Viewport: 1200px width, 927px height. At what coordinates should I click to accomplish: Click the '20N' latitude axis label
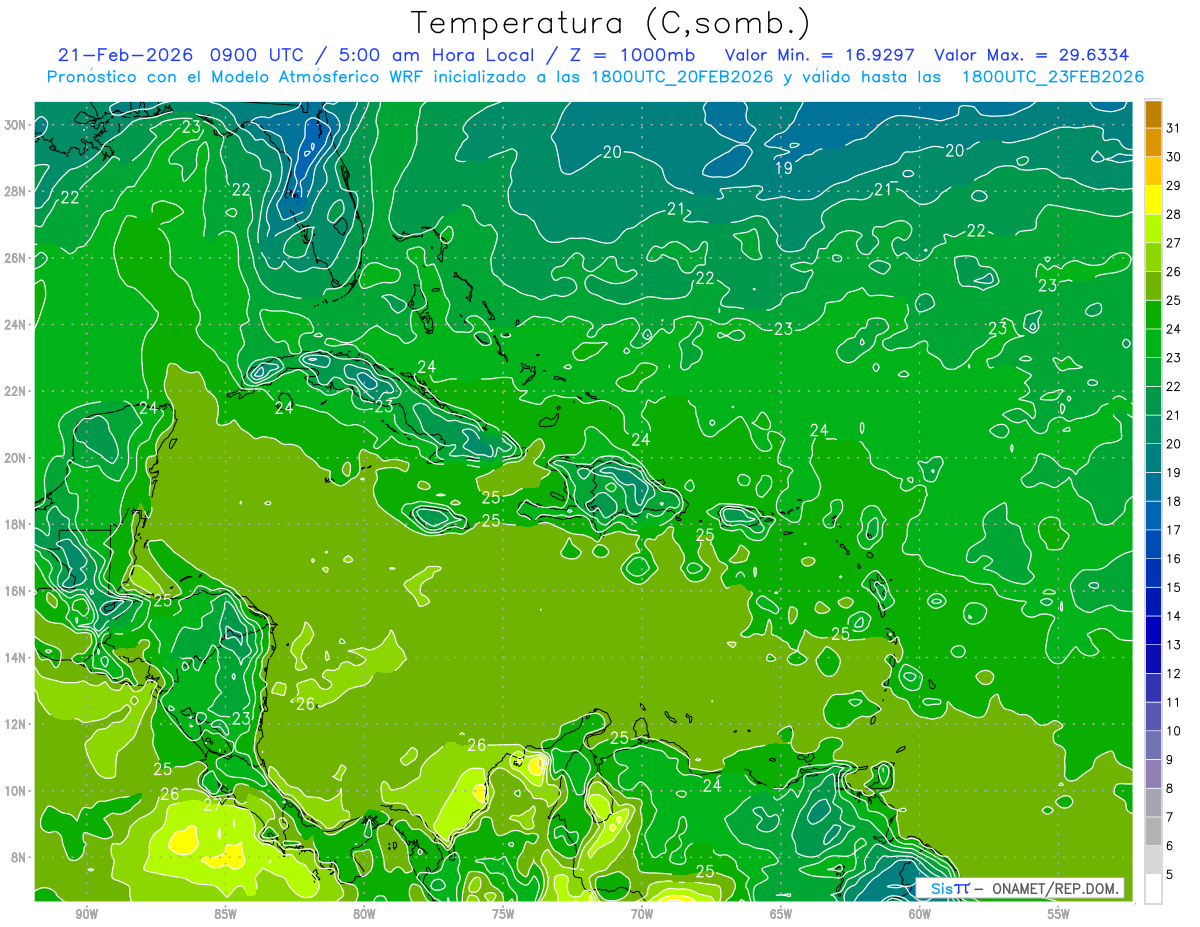(x=16, y=458)
